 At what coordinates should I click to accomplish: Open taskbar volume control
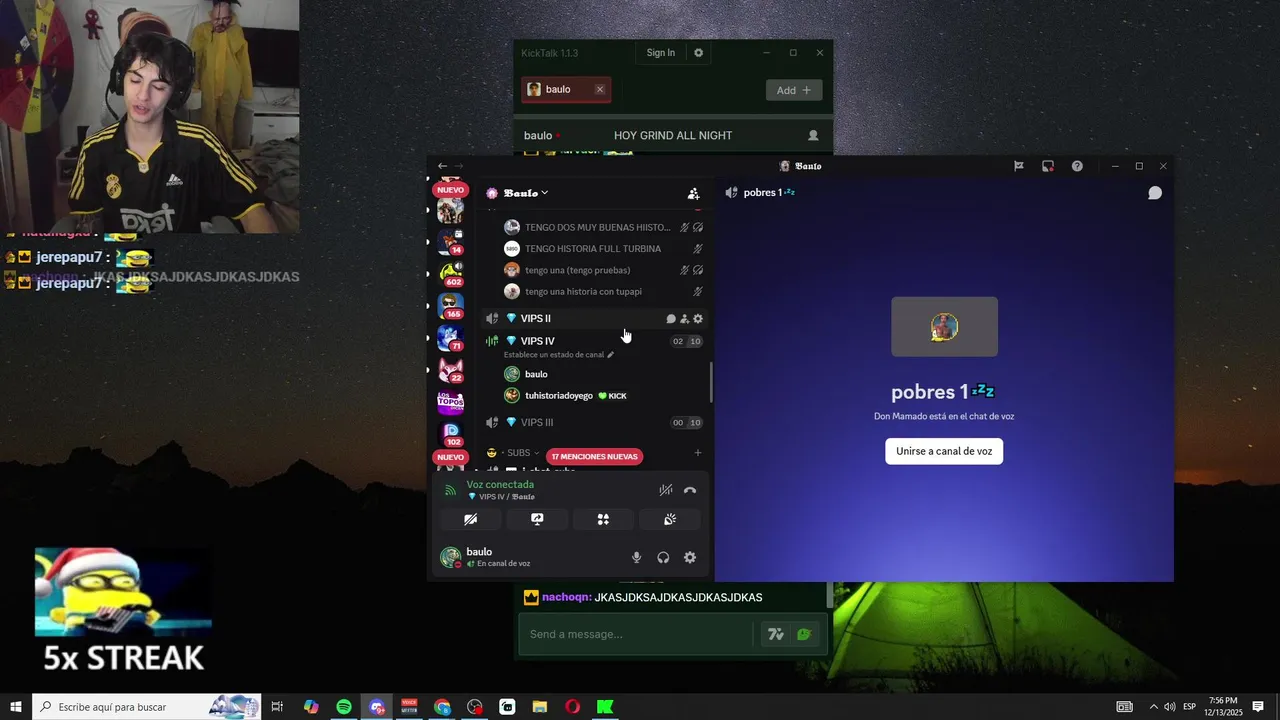(x=1170, y=707)
